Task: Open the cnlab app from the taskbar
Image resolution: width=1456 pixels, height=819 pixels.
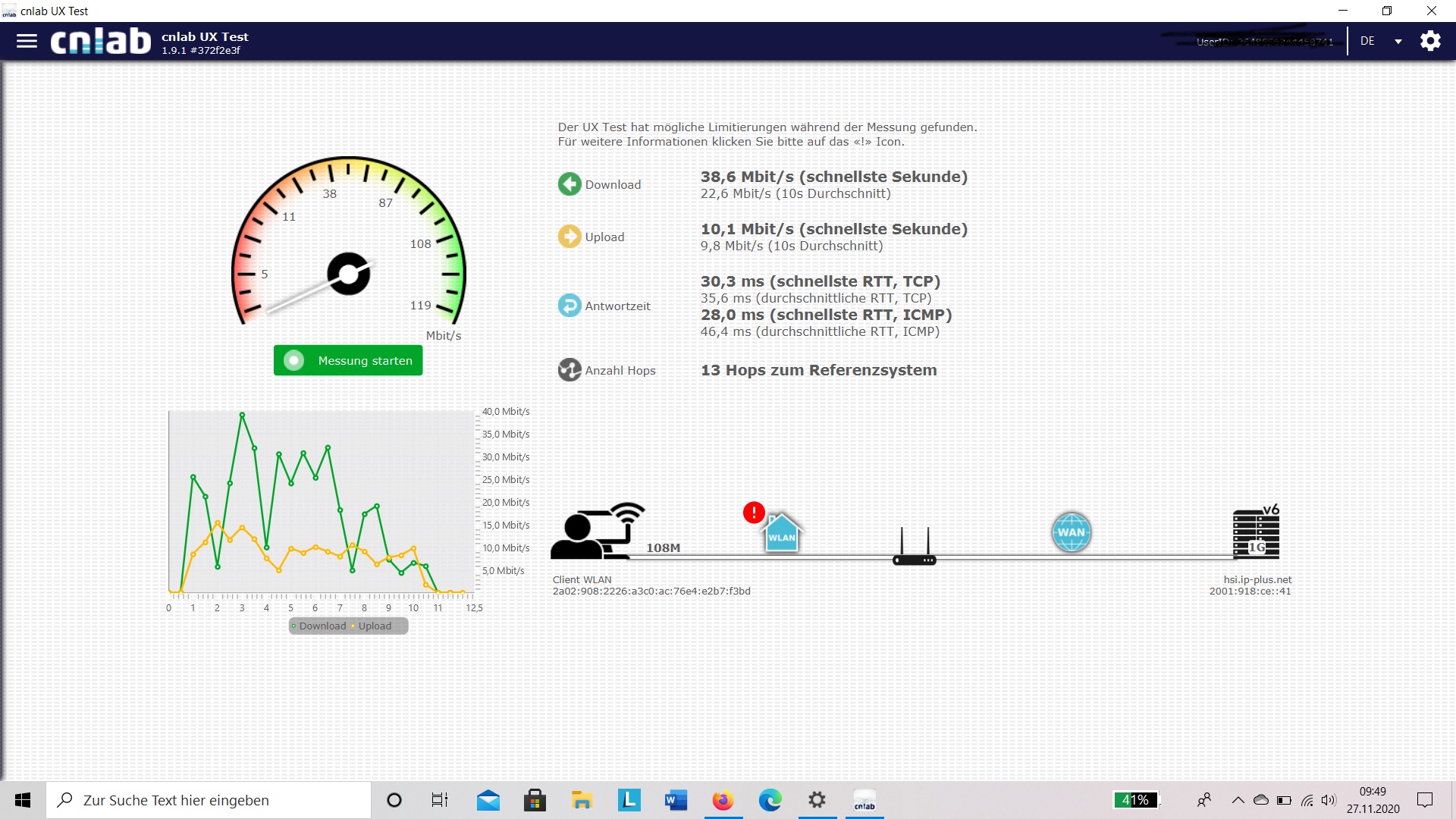Action: pyautogui.click(x=864, y=800)
